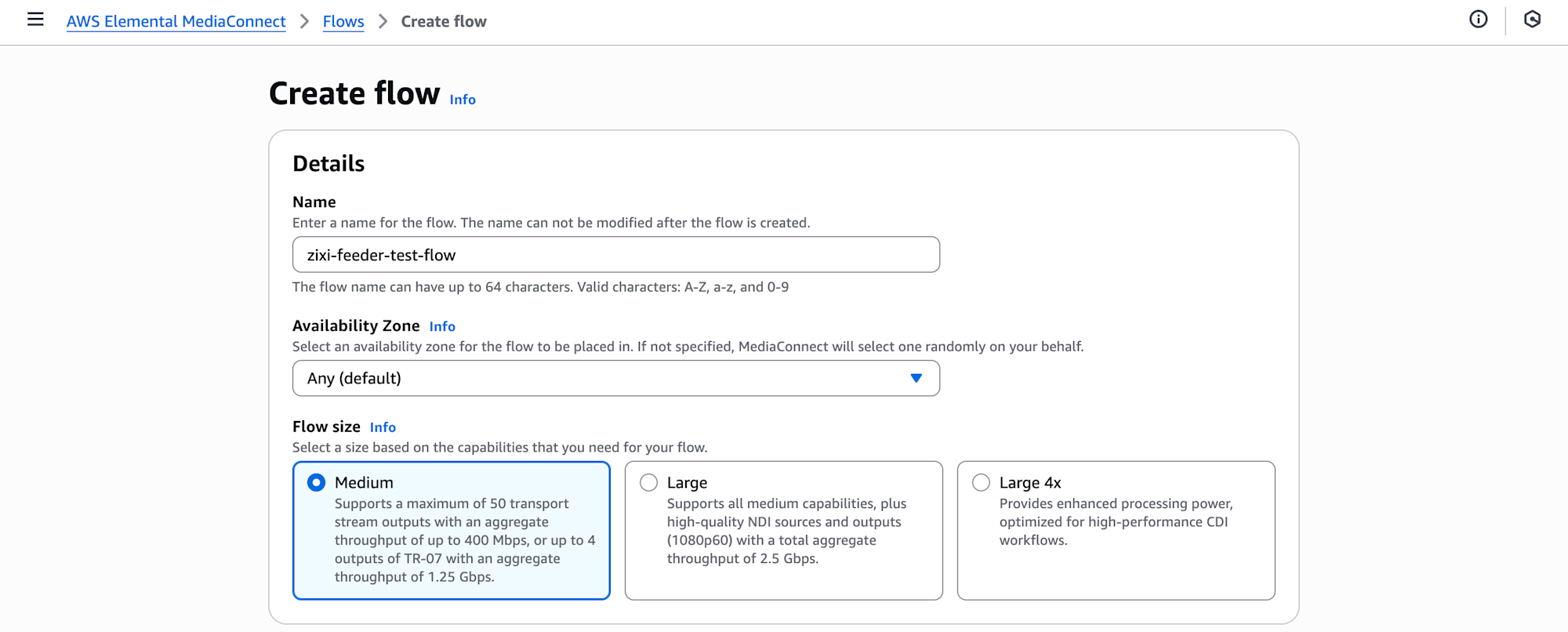Click the Large 4x description card text
Viewport: 1568px width, 632px height.
pos(1115,521)
